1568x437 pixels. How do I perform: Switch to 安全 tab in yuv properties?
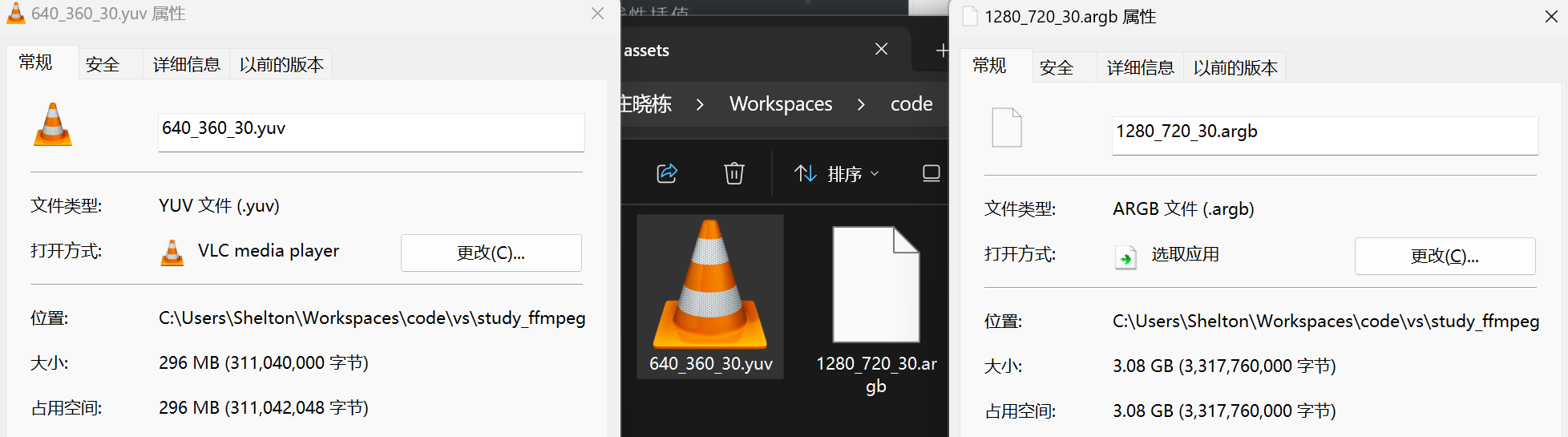click(103, 65)
